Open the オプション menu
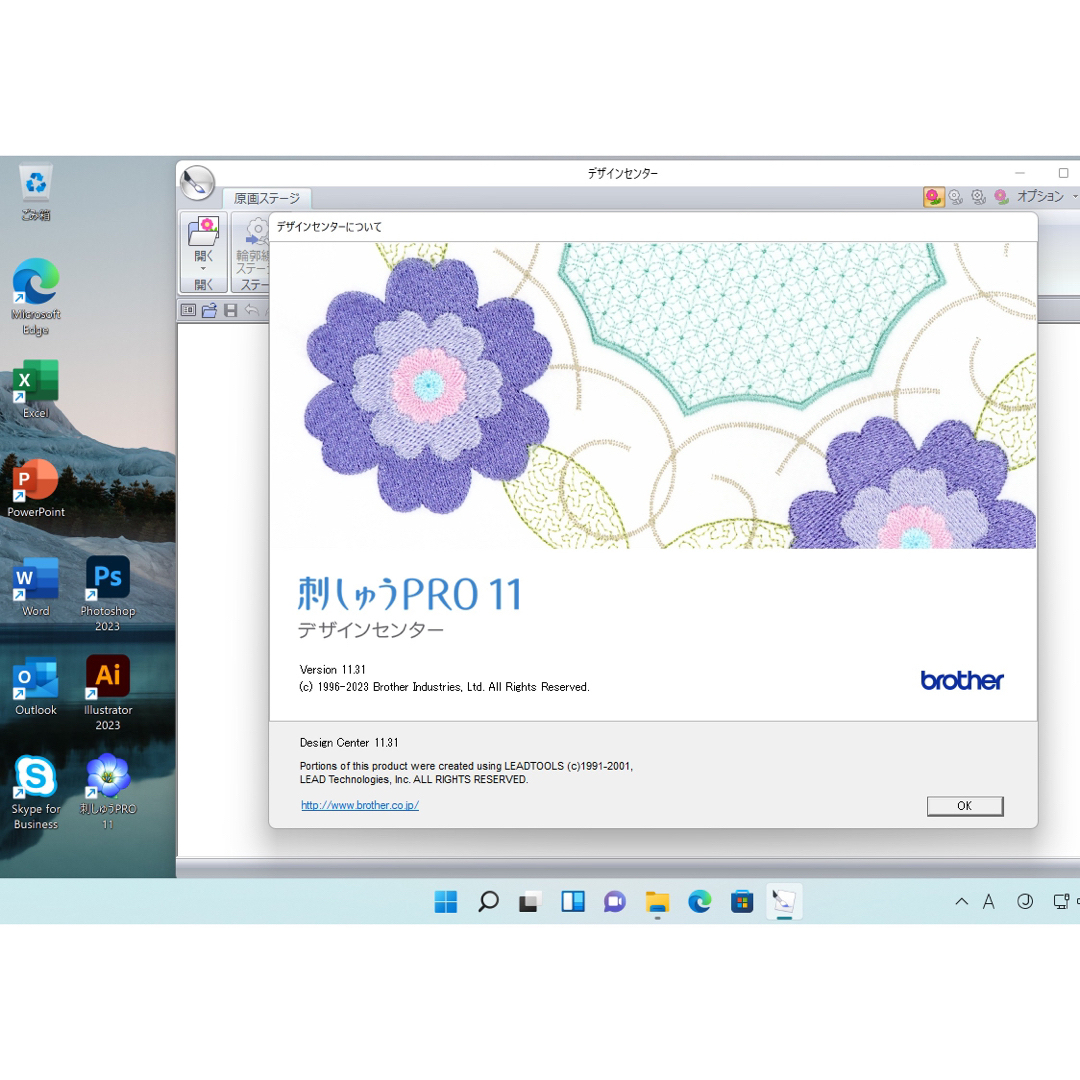This screenshot has height=1080, width=1080. 1041,197
